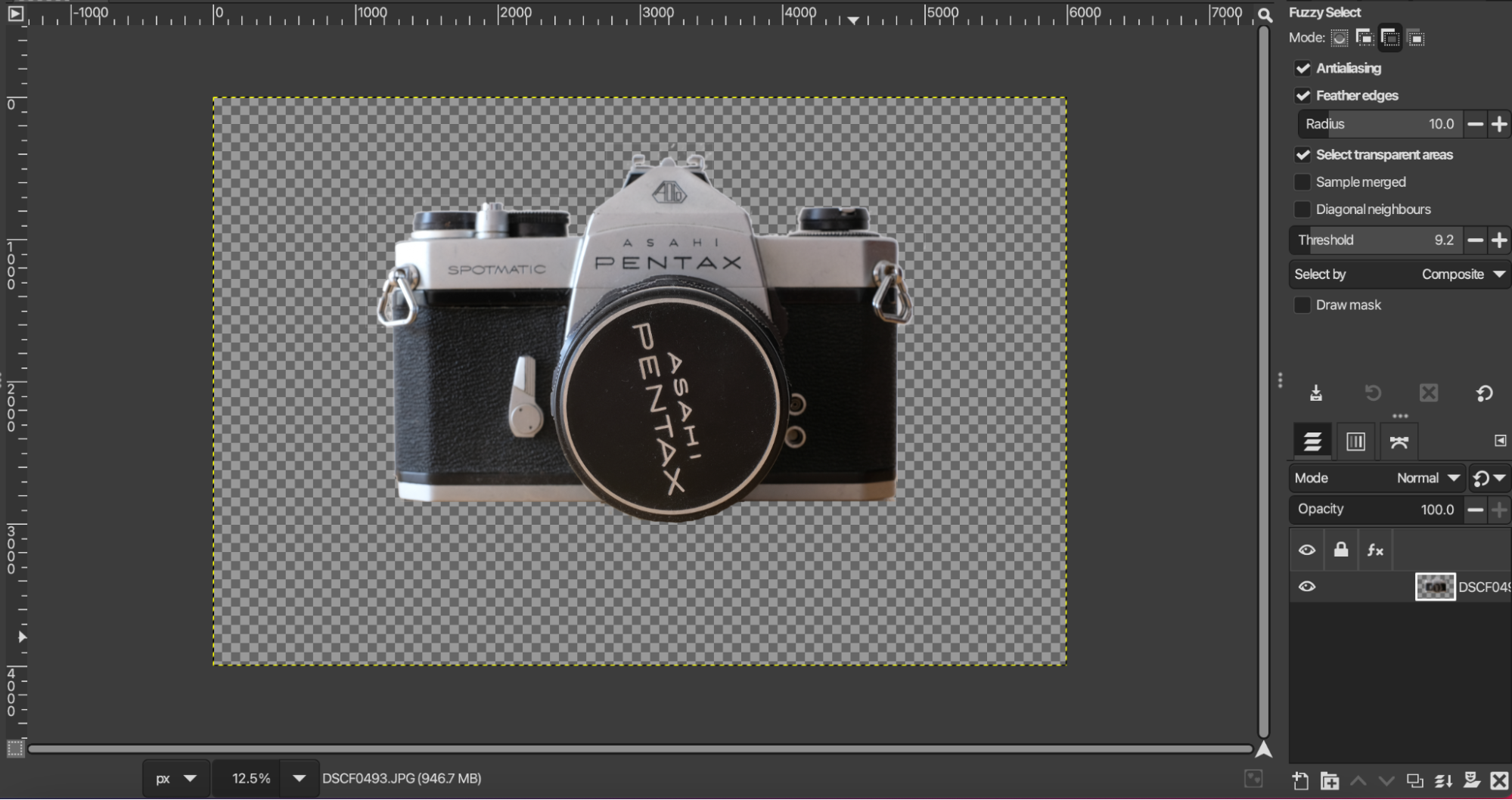Reset tool options to defaults icon
The width and height of the screenshot is (1512, 800).
[x=1485, y=393]
